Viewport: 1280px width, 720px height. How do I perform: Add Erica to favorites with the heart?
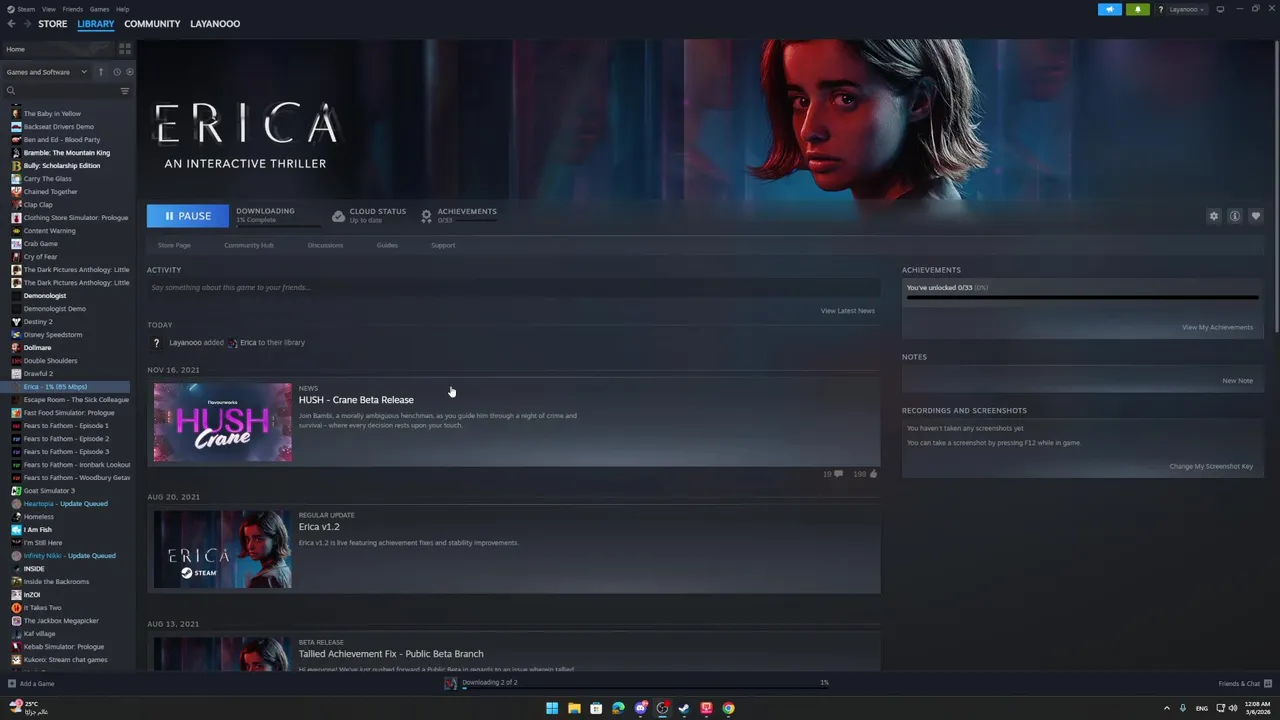(1256, 216)
